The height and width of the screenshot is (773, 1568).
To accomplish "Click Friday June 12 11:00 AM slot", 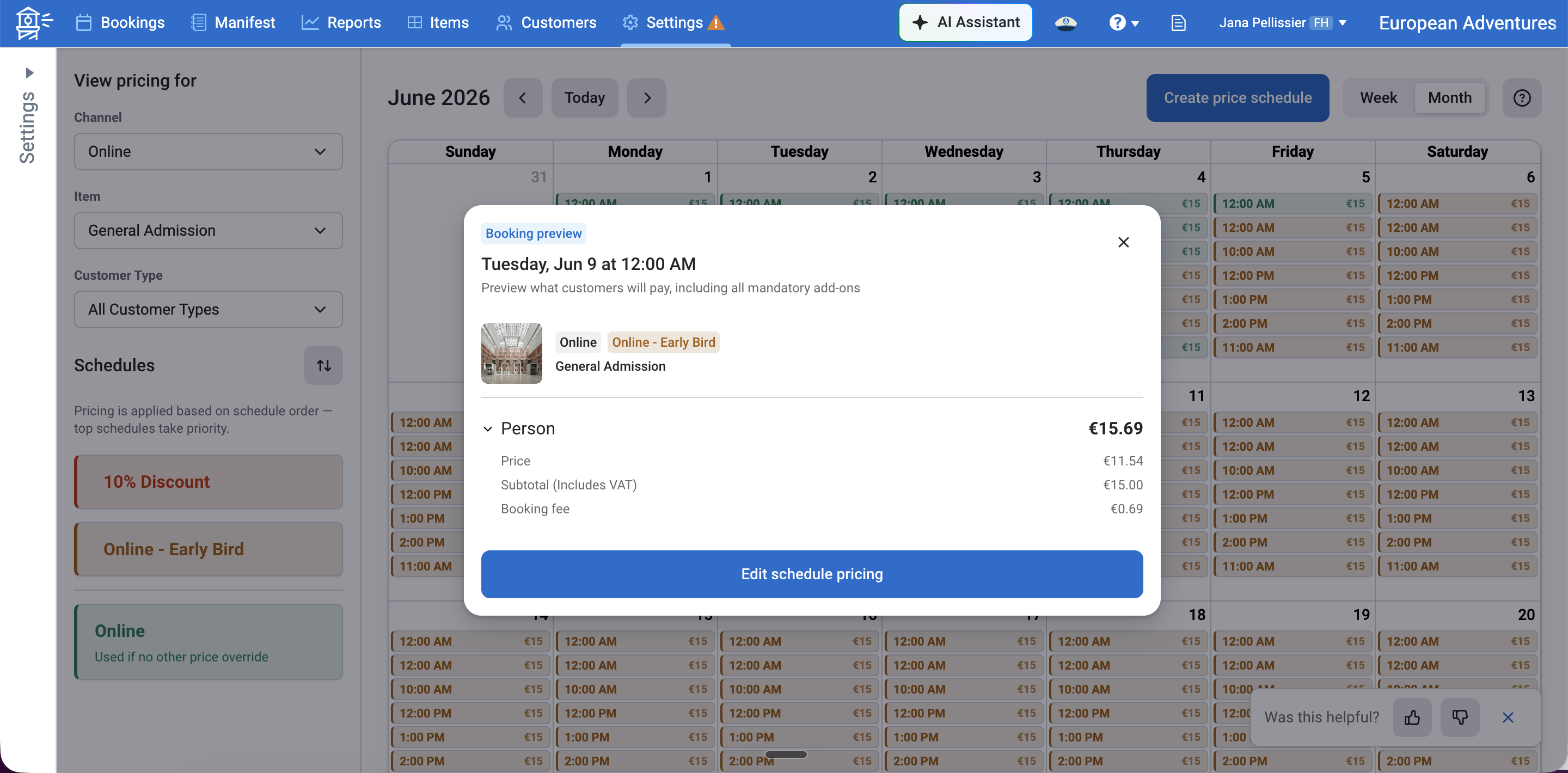I will click(x=1293, y=567).
